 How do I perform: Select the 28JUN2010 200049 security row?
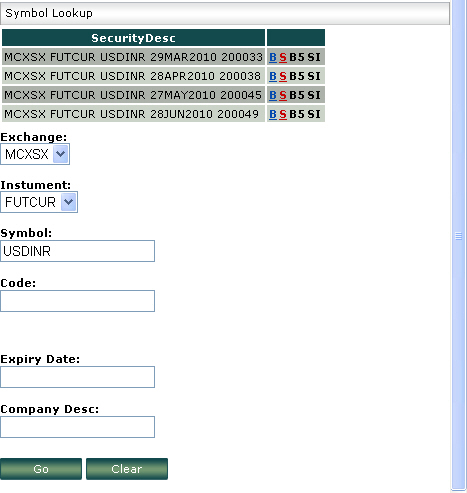(x=133, y=114)
